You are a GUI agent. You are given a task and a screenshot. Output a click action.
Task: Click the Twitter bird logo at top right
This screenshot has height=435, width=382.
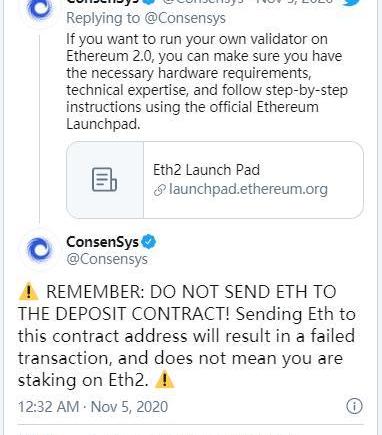click(353, 2)
